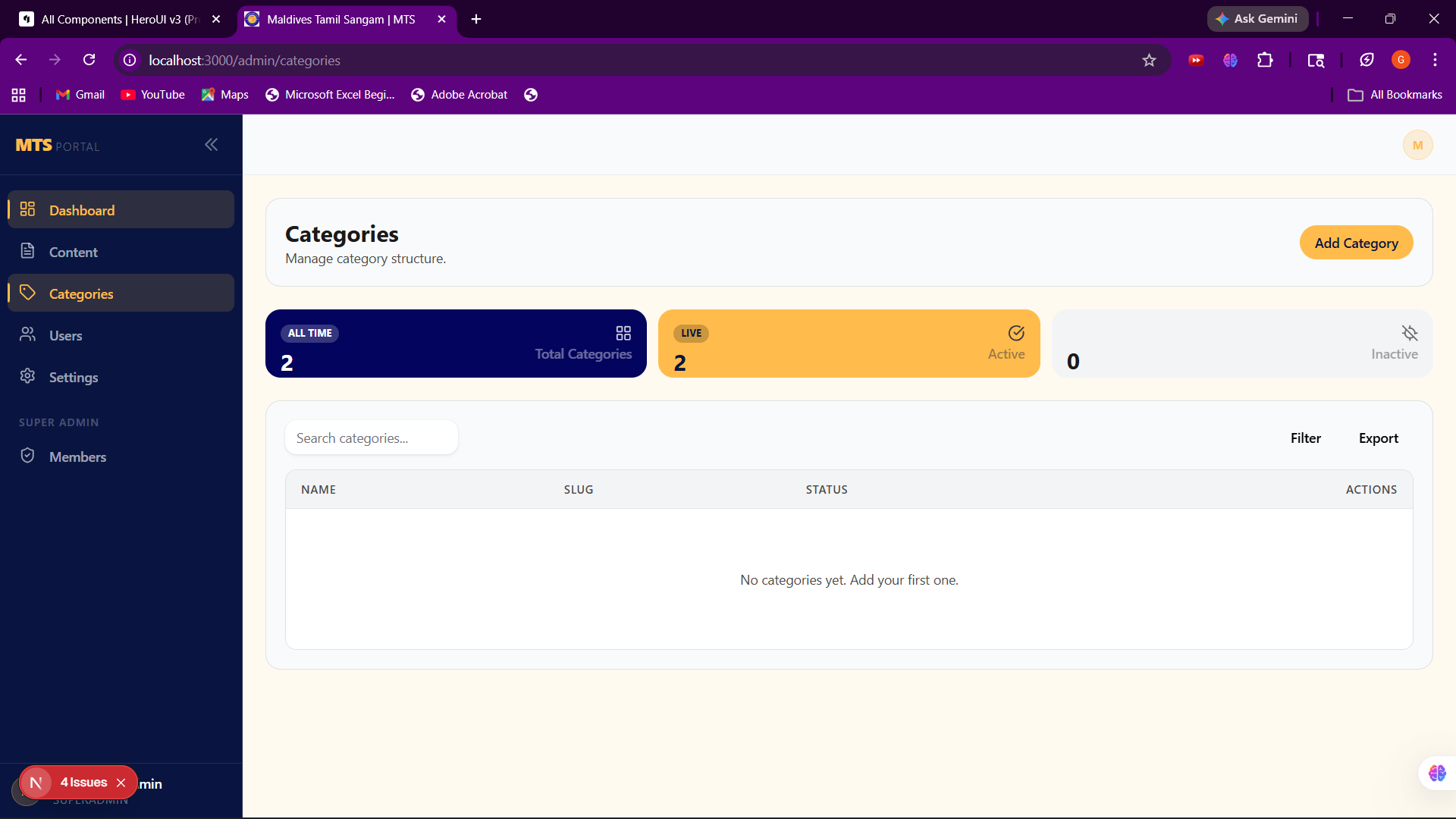This screenshot has width=1456, height=819.
Task: Open the Gmail bookmark
Action: (80, 95)
